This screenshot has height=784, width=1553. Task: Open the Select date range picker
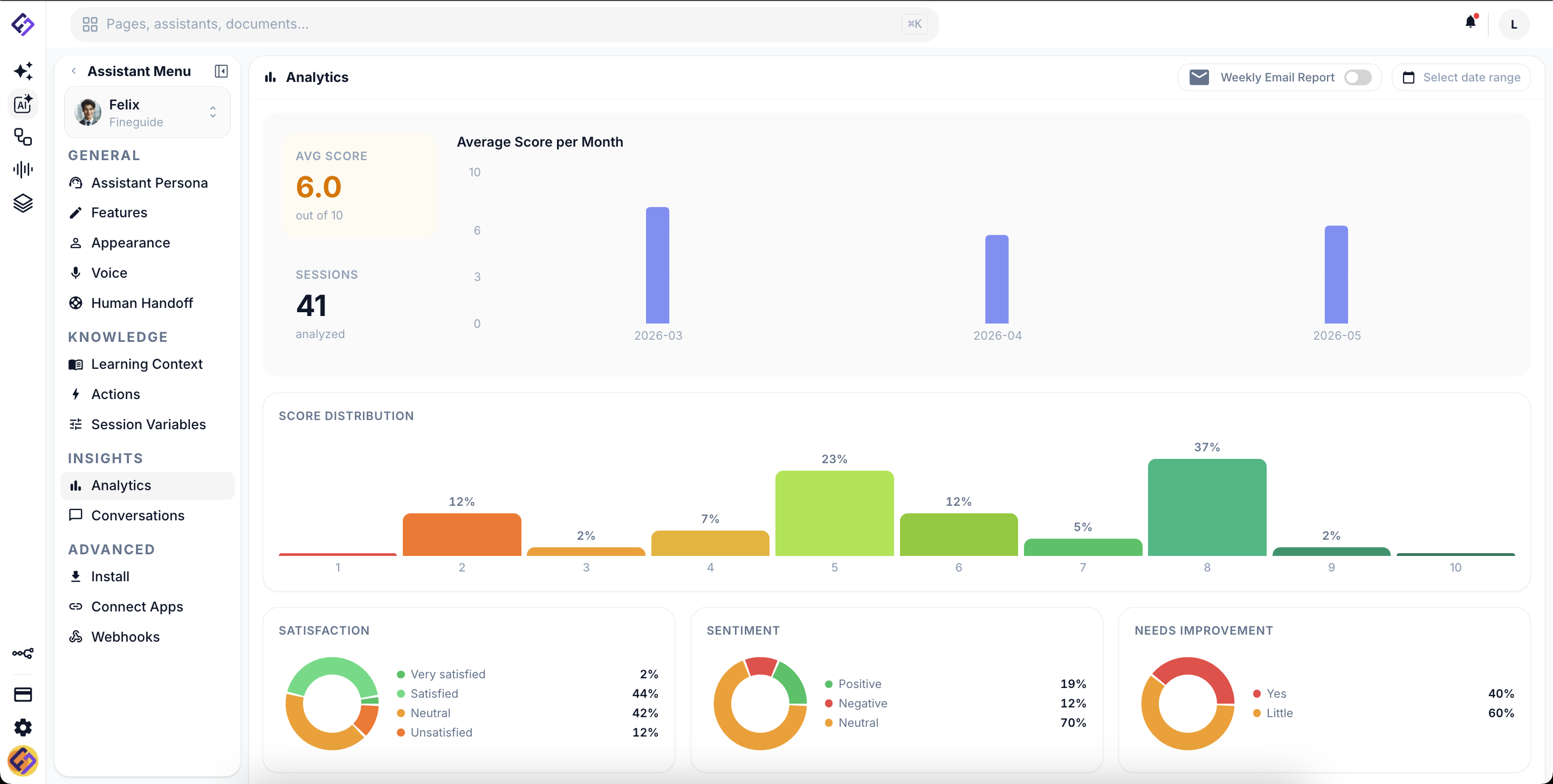(1461, 77)
